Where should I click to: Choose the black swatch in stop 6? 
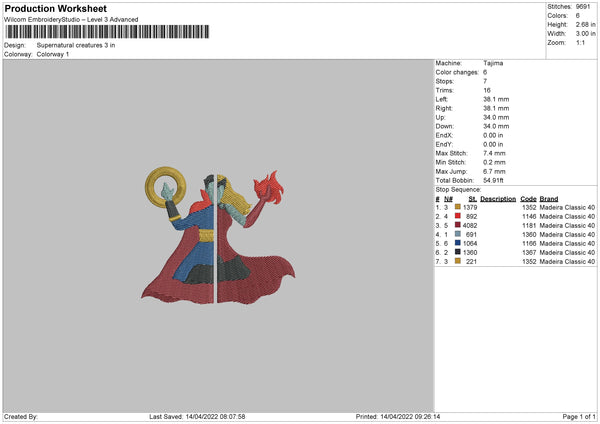point(457,252)
